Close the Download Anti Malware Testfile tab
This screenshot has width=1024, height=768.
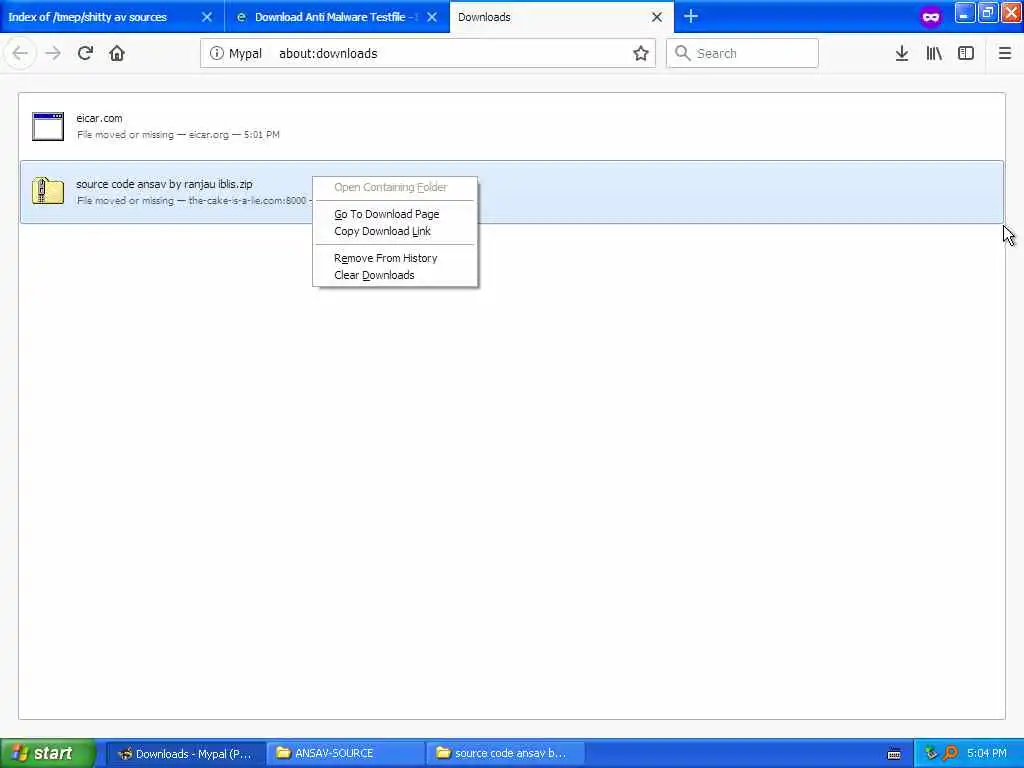click(432, 17)
